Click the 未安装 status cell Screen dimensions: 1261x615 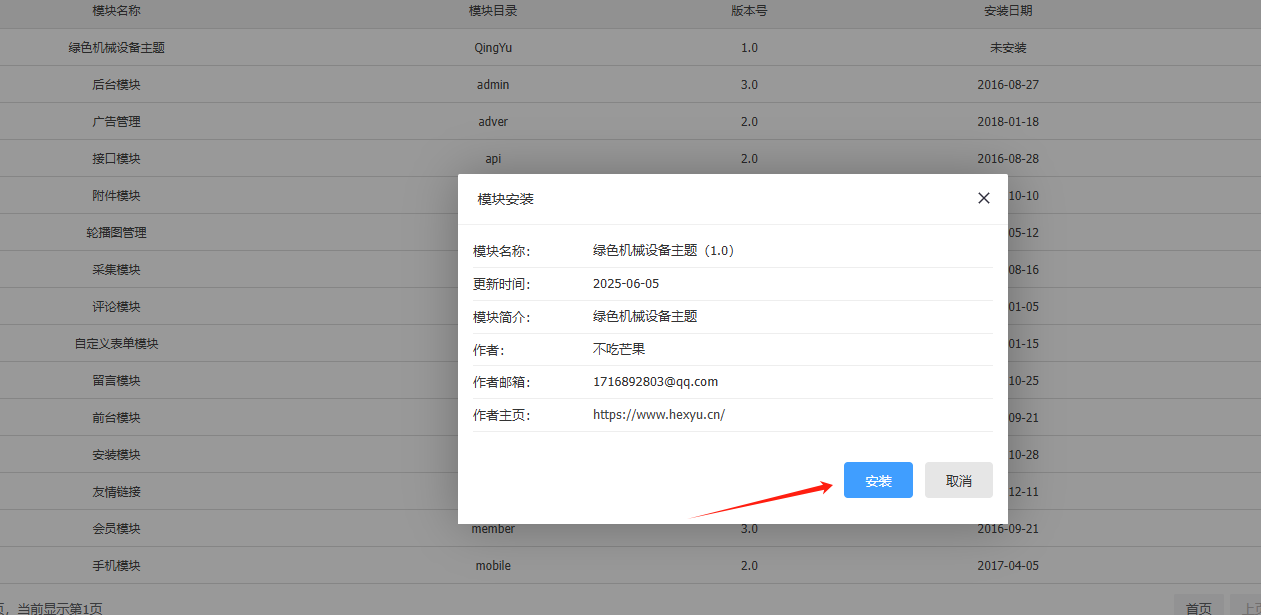[1008, 48]
